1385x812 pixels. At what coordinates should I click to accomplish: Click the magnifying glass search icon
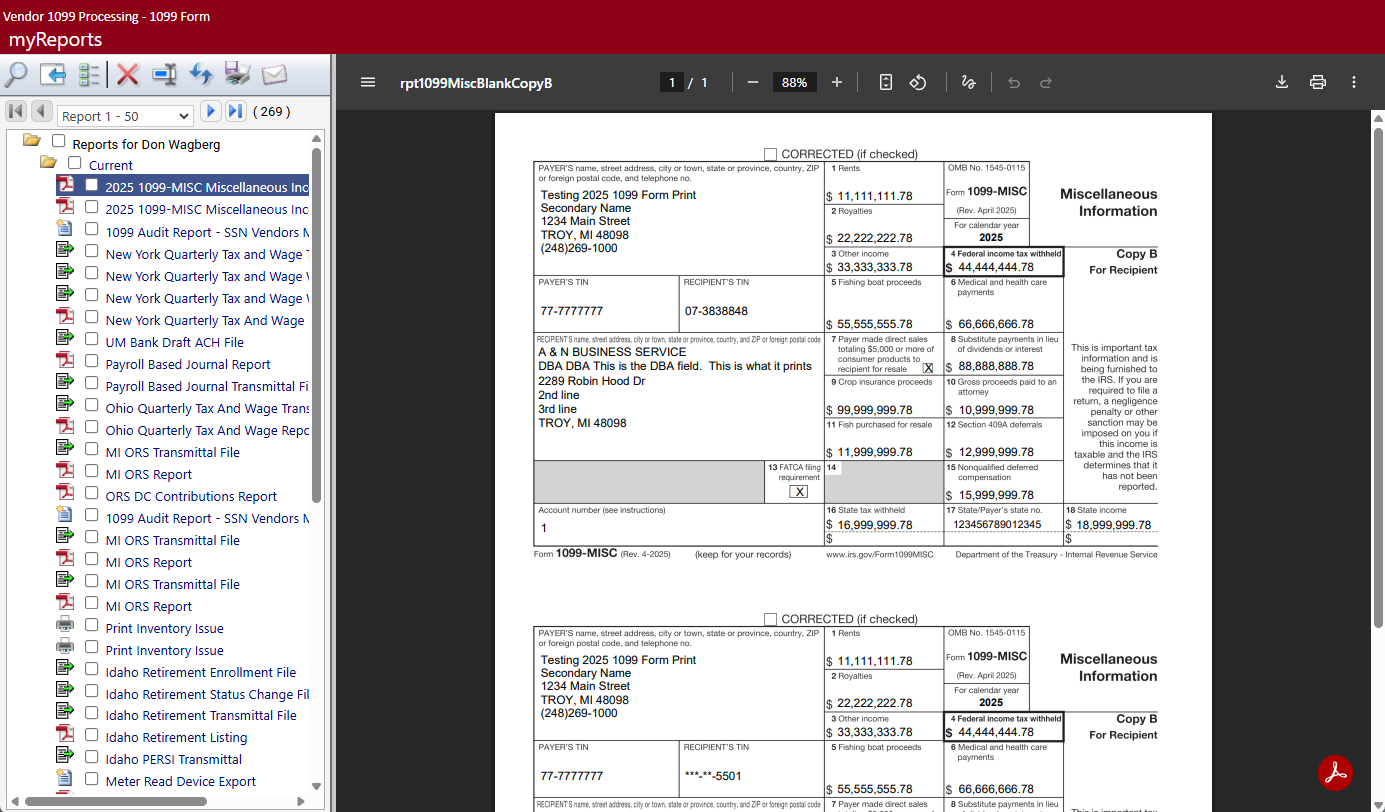tap(17, 75)
